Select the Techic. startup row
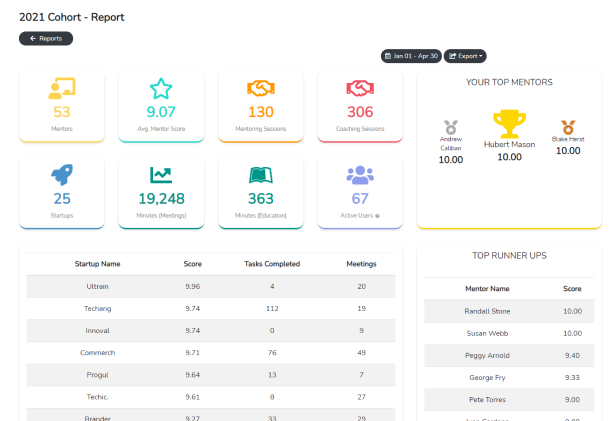 [211, 397]
